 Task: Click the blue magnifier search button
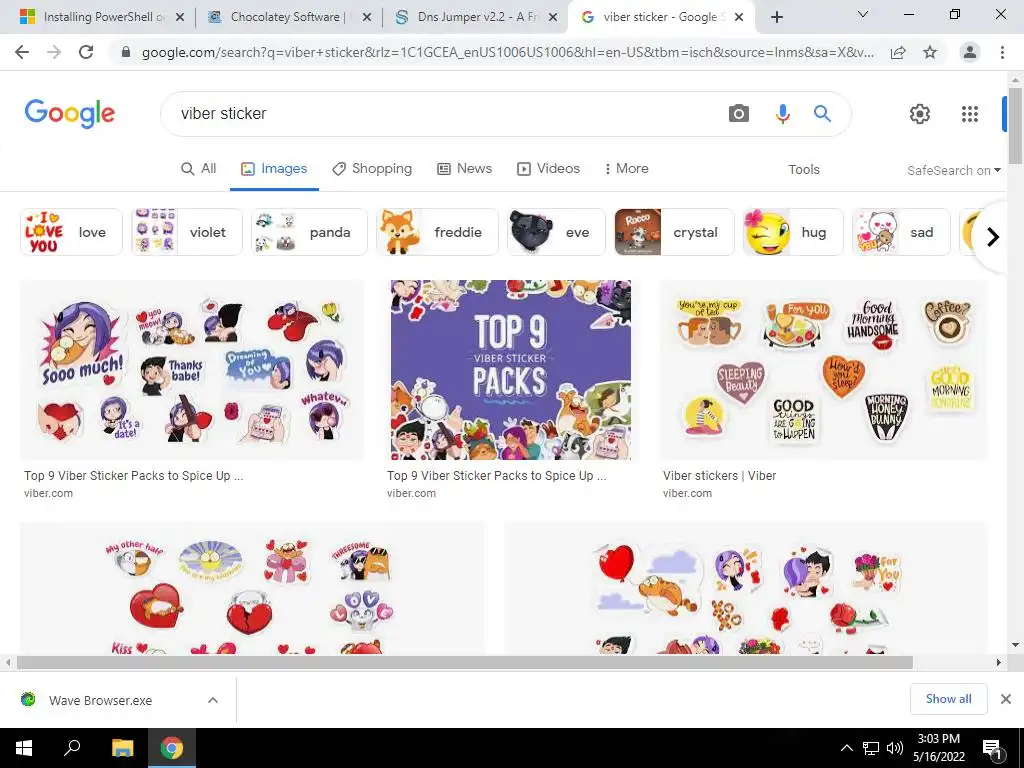click(x=822, y=114)
